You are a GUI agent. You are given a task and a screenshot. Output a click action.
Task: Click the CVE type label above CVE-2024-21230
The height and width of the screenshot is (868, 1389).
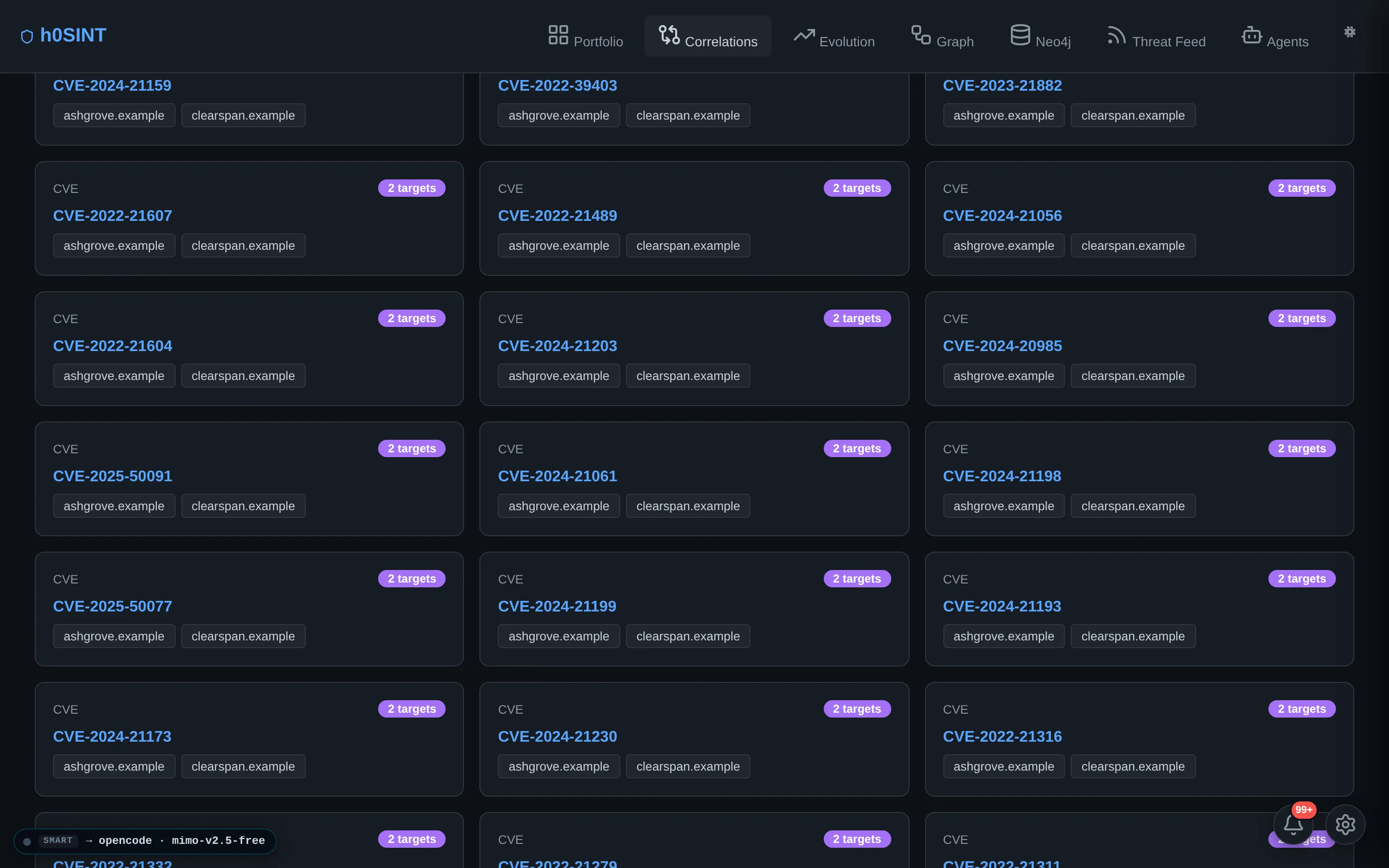(510, 710)
